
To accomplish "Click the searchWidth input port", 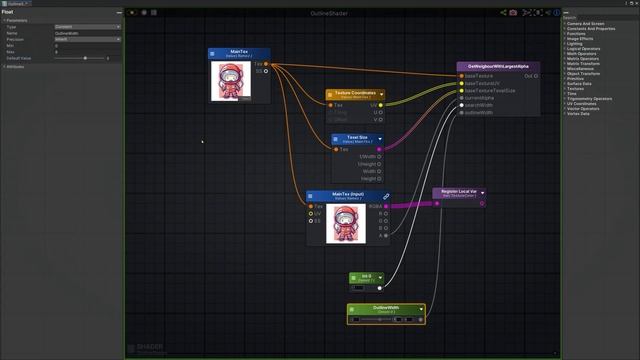I will (462, 105).
